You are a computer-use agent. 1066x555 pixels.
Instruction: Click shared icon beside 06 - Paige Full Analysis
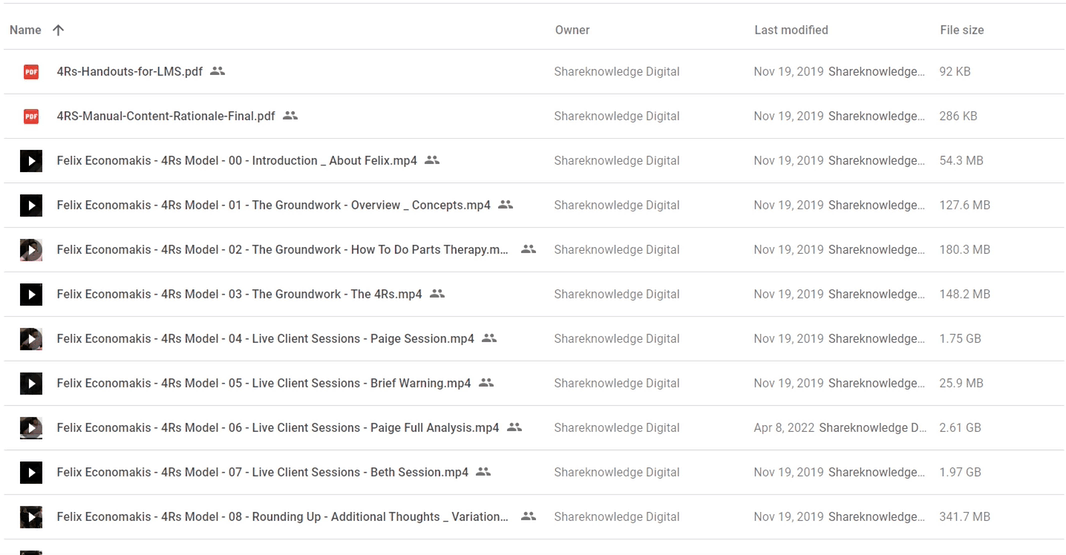[515, 427]
